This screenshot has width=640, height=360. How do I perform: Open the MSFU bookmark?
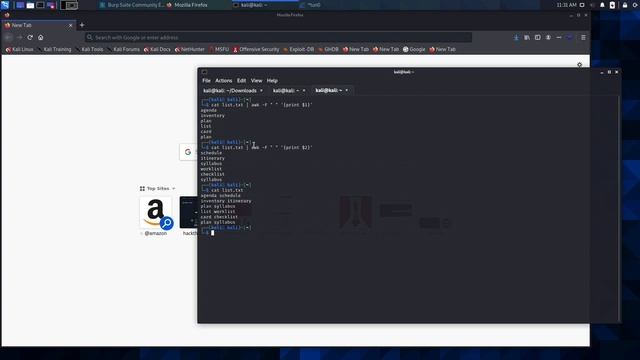(x=219, y=49)
